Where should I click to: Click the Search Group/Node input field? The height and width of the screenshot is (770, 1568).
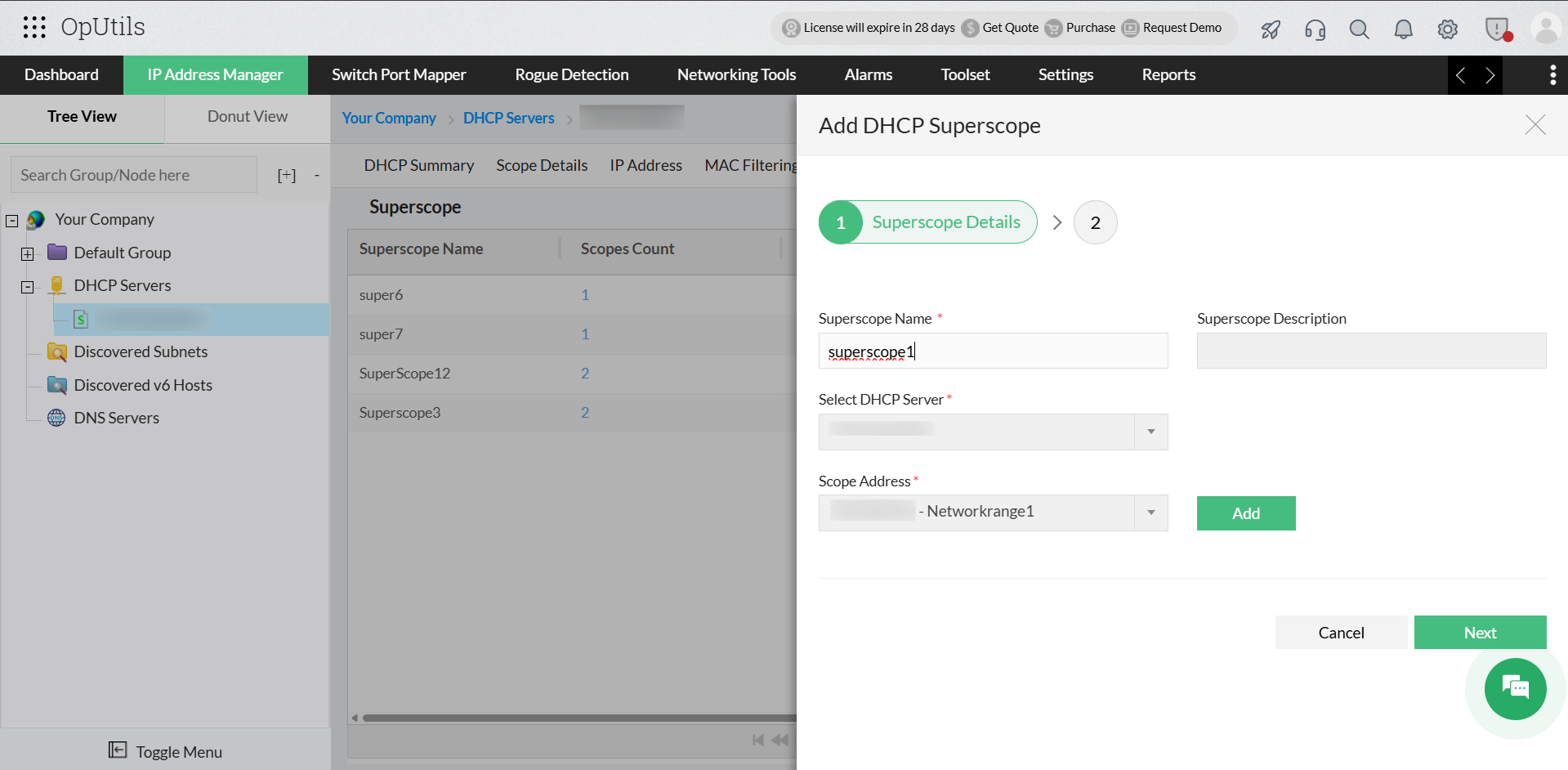[133, 174]
